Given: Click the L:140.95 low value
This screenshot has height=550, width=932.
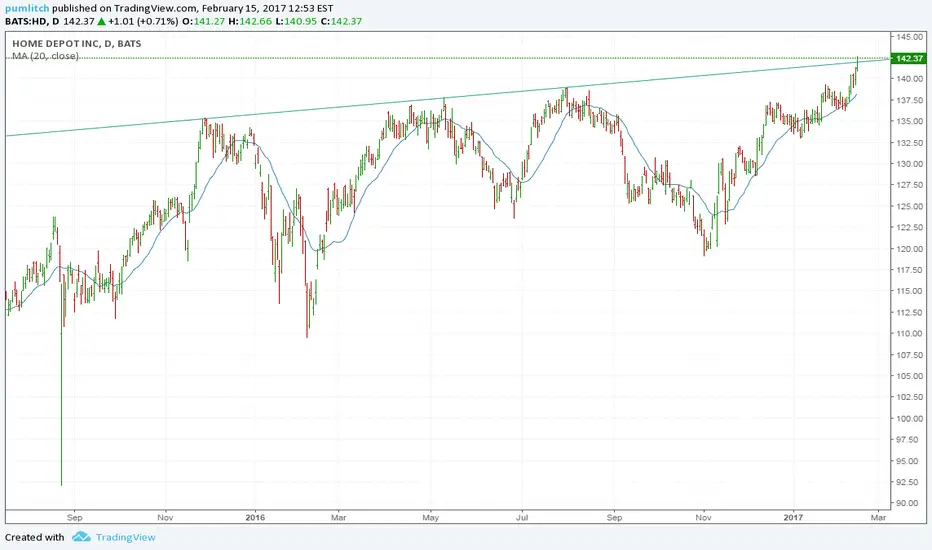Looking at the screenshot, I should coord(296,21).
